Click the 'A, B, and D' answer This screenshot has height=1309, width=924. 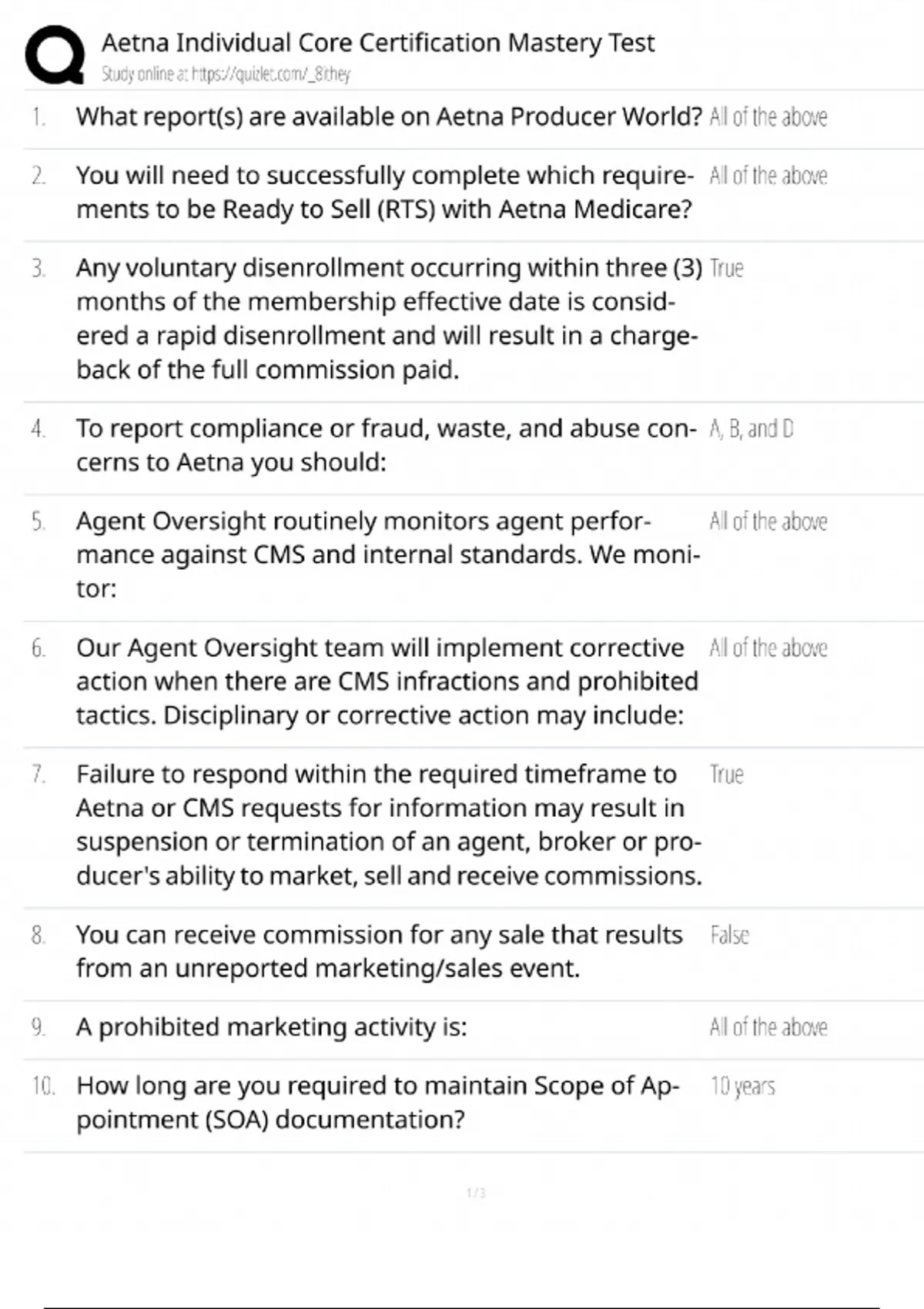pos(751,429)
